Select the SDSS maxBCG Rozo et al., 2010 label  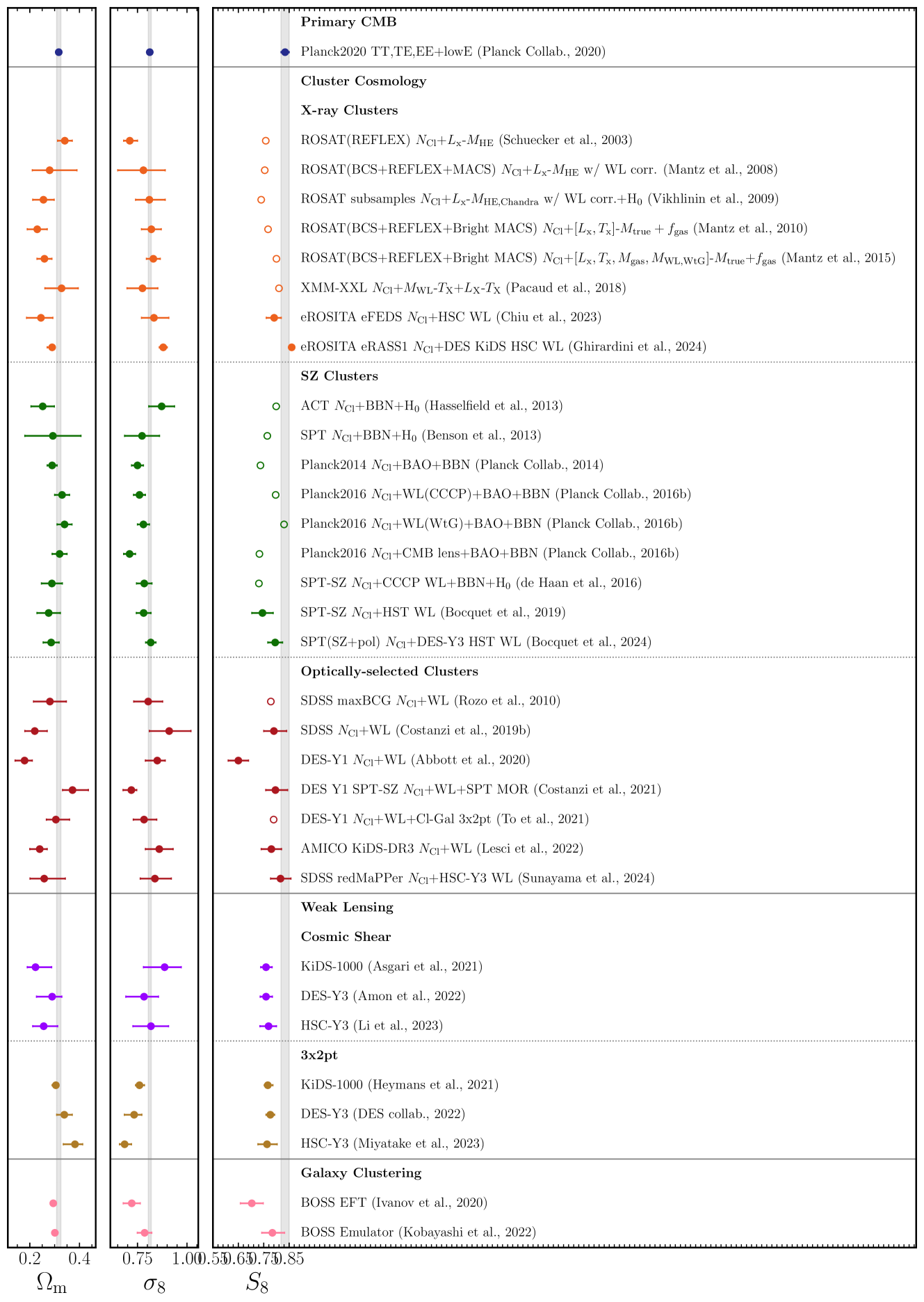430,701
